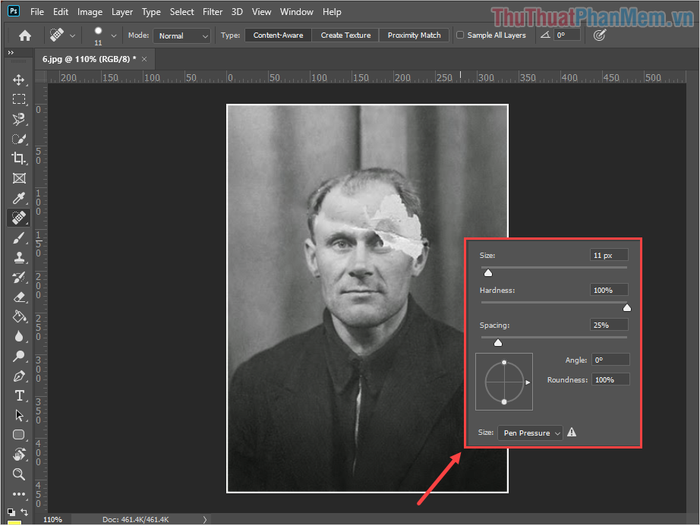700x525 pixels.
Task: Select the Crop tool
Action: 19,158
